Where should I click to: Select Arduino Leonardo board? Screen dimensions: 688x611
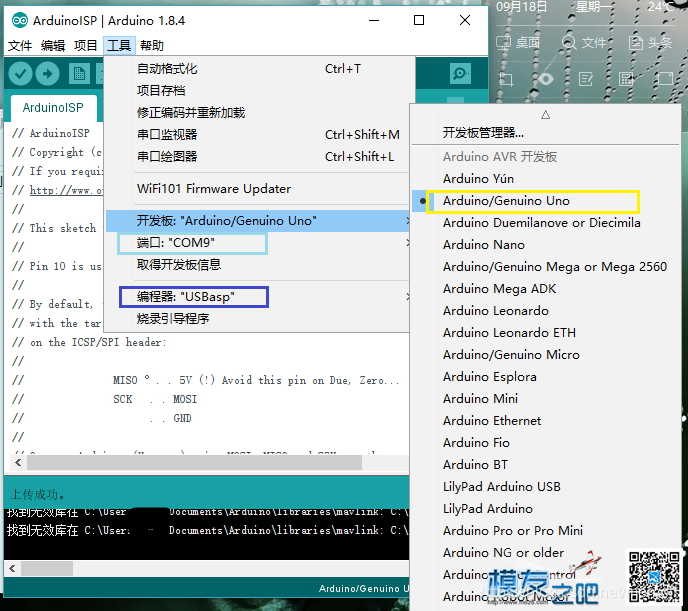pos(545,311)
